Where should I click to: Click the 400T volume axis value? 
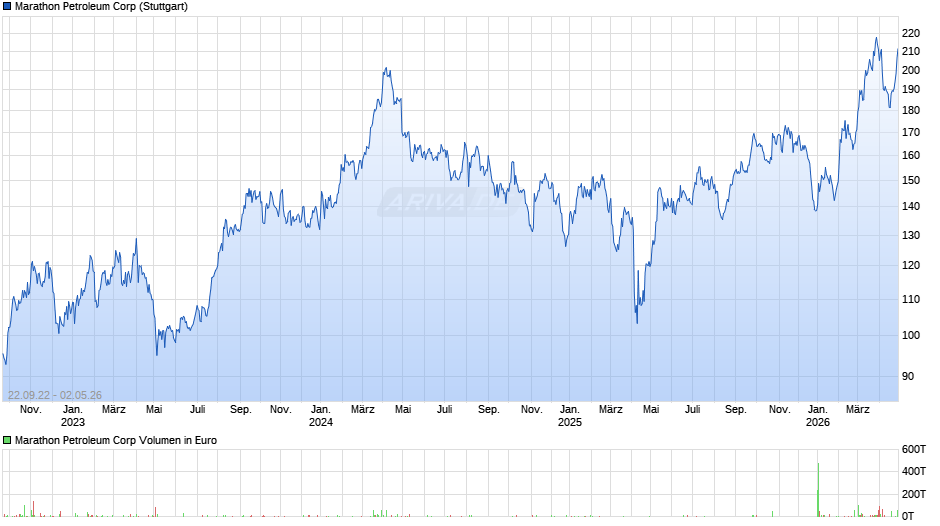click(914, 471)
